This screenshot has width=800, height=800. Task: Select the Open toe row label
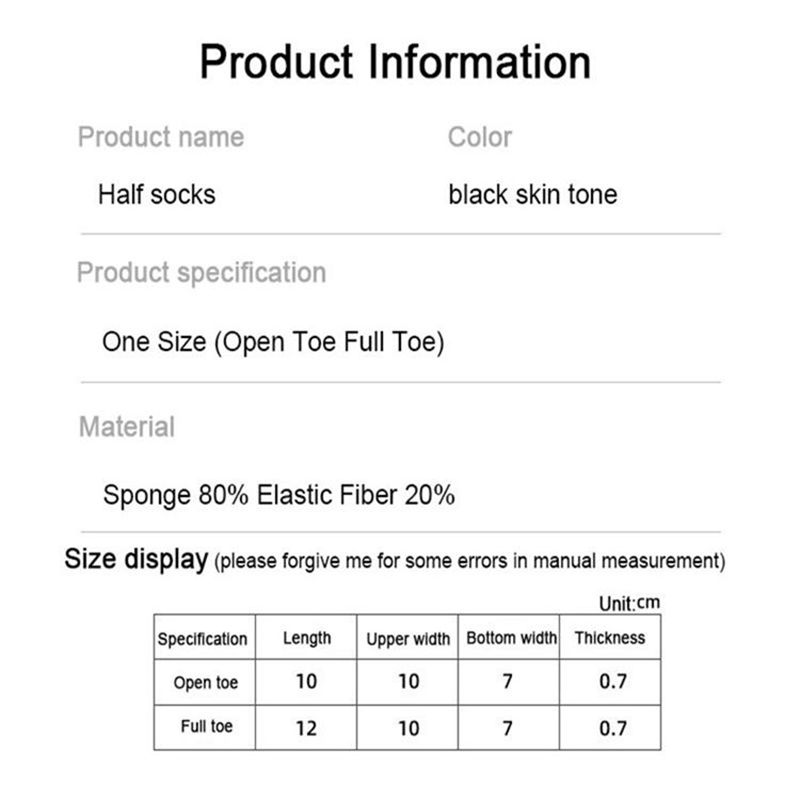pos(206,683)
